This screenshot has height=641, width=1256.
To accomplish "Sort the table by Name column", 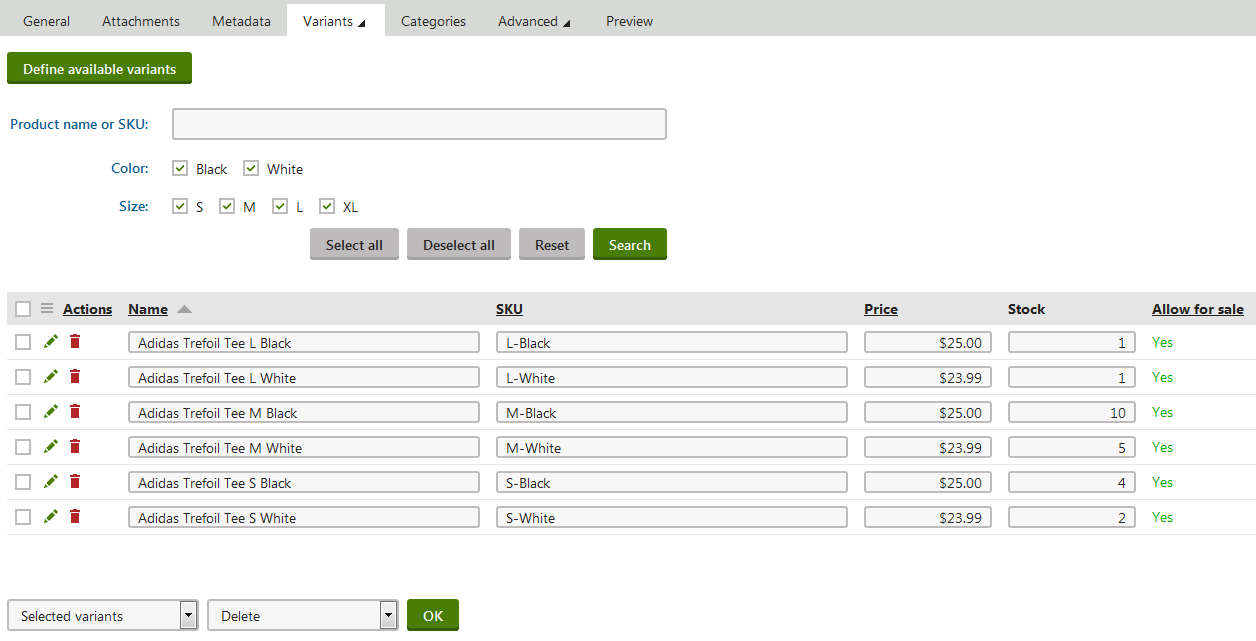I will [148, 309].
